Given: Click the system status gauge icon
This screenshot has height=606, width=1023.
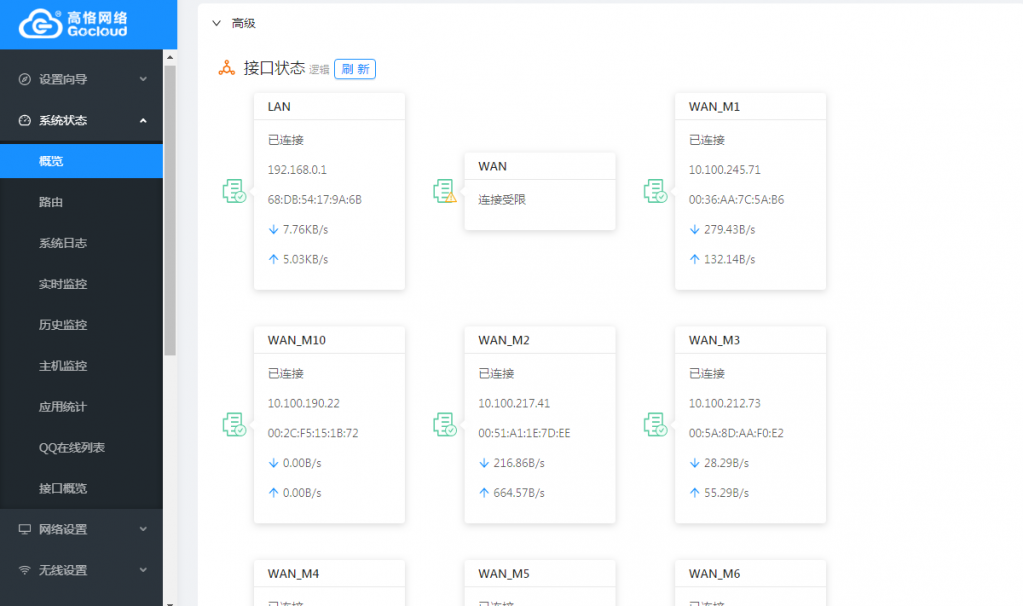Looking at the screenshot, I should (x=25, y=121).
